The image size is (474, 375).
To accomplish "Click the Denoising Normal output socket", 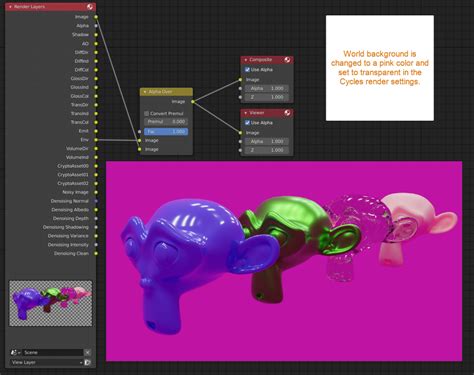I will pos(96,201).
